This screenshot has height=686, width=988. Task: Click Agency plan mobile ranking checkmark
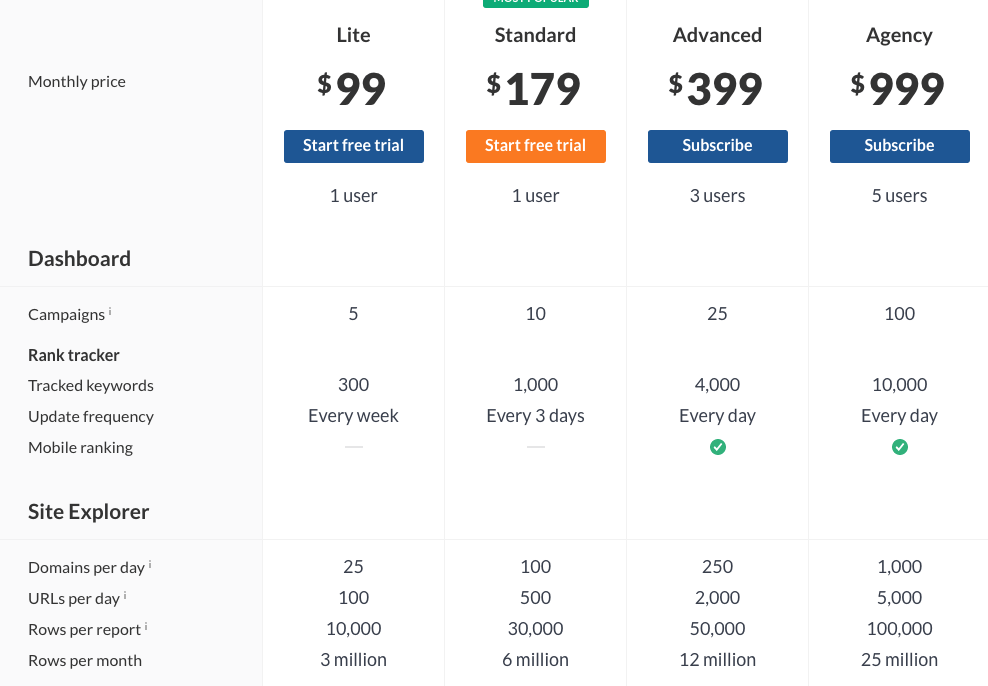900,447
